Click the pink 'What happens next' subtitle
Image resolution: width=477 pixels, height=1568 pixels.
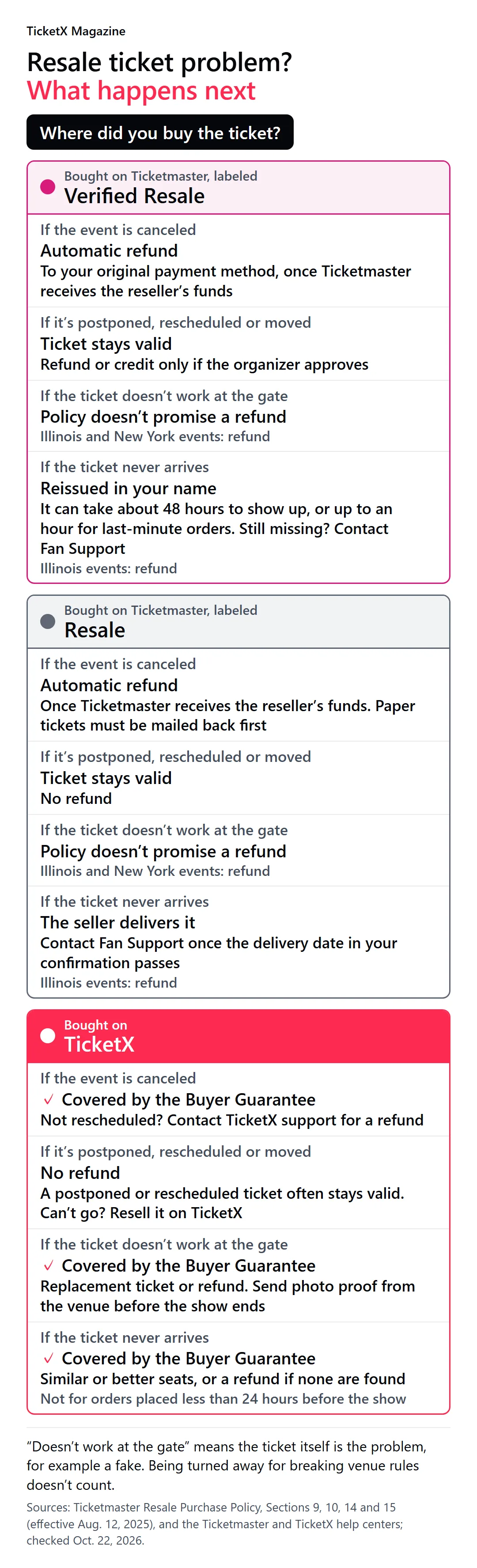pyautogui.click(x=141, y=91)
